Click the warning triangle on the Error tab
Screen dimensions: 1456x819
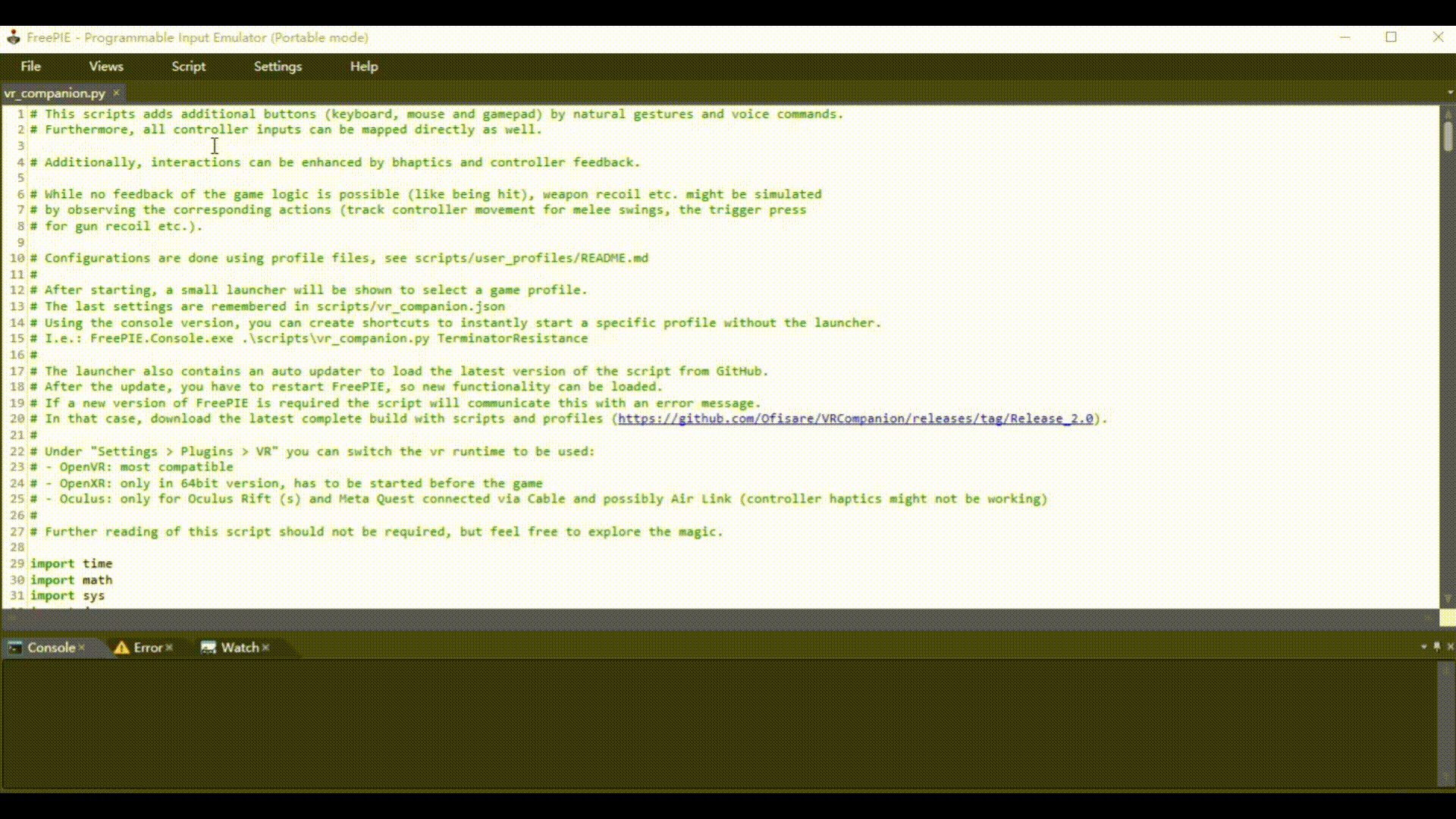point(122,648)
